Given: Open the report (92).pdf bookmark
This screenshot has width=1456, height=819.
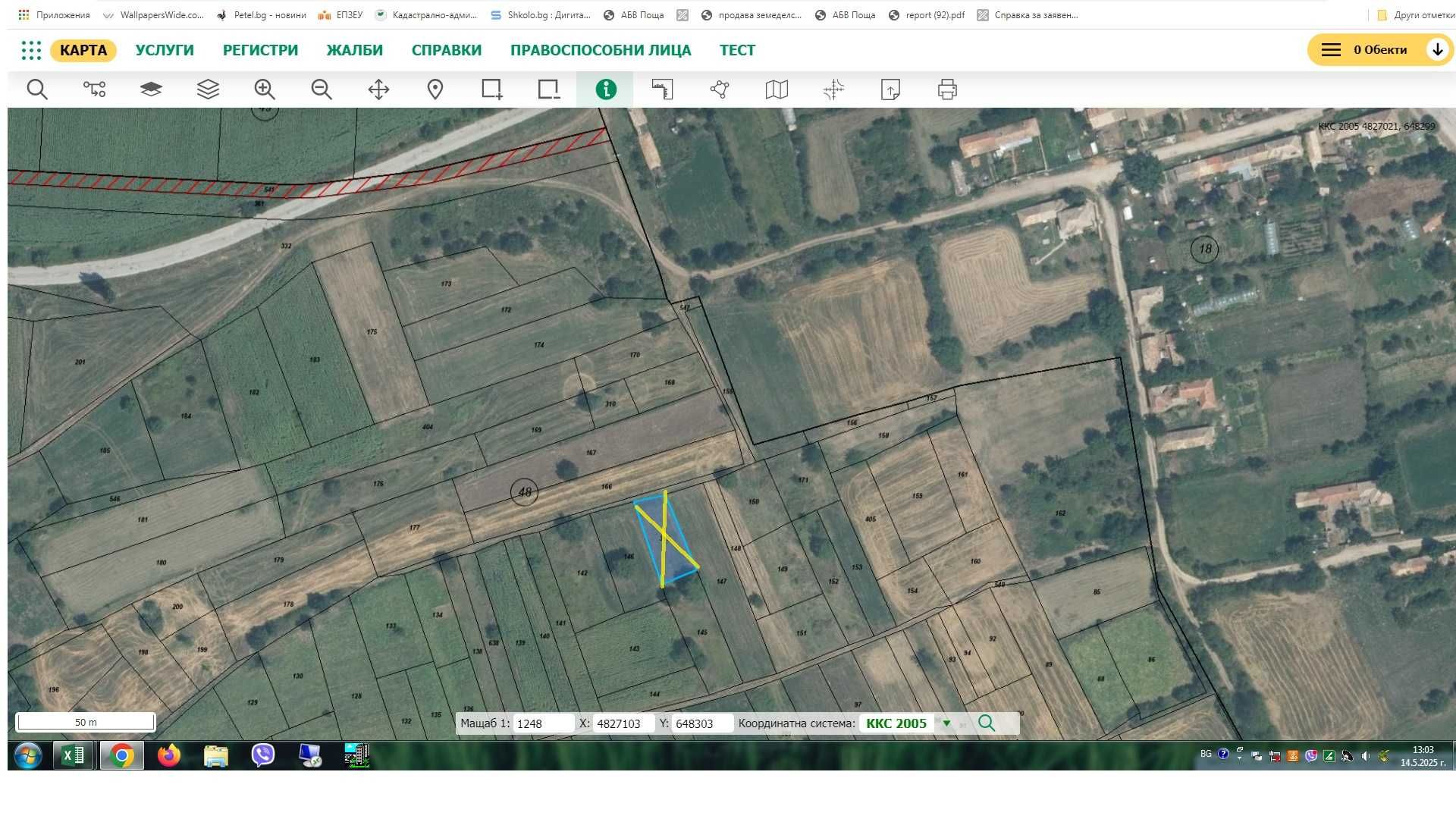Looking at the screenshot, I should [927, 15].
